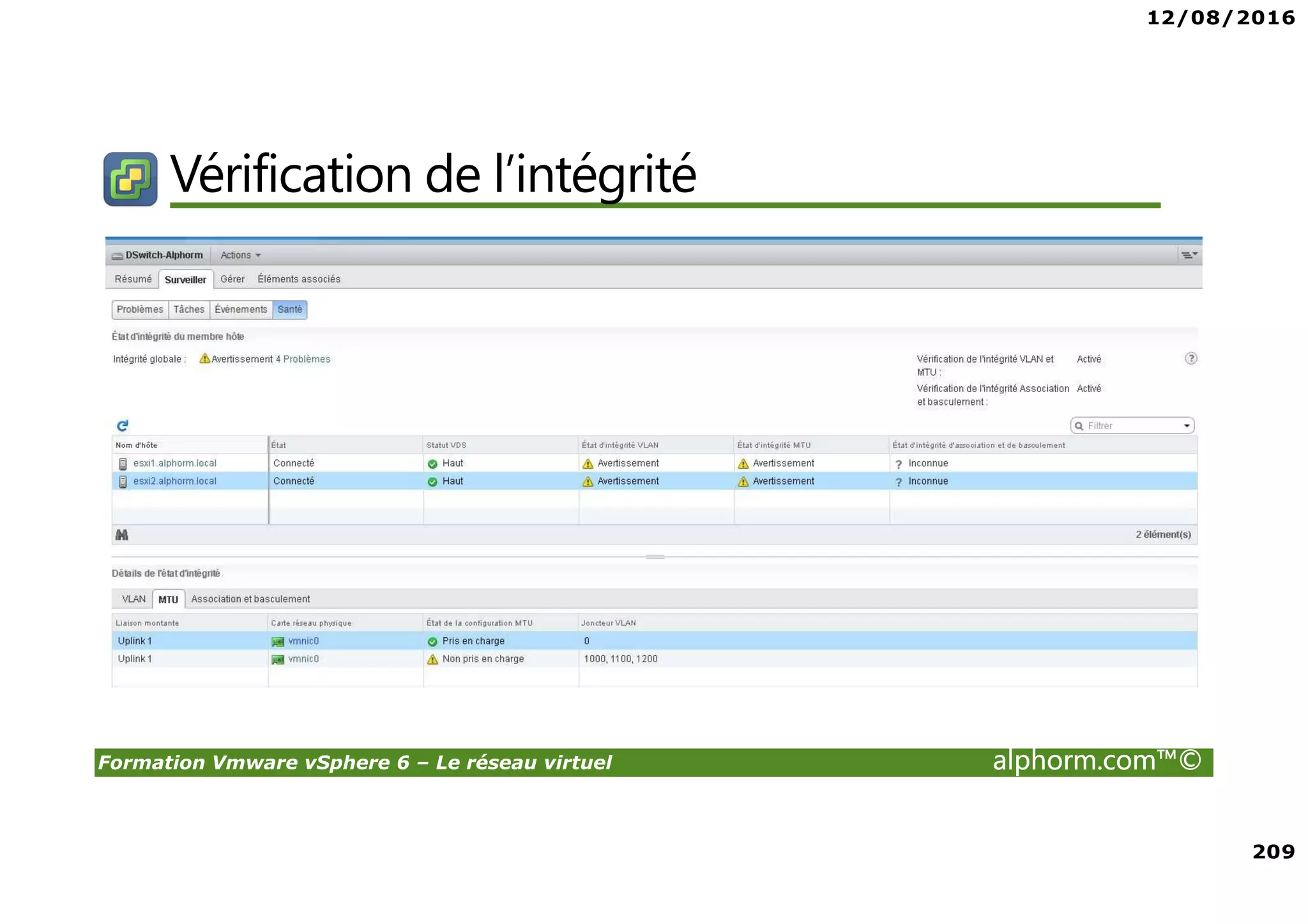Click the esxi1.alphorm.local host icon
This screenshot has width=1308, height=924.
[123, 464]
